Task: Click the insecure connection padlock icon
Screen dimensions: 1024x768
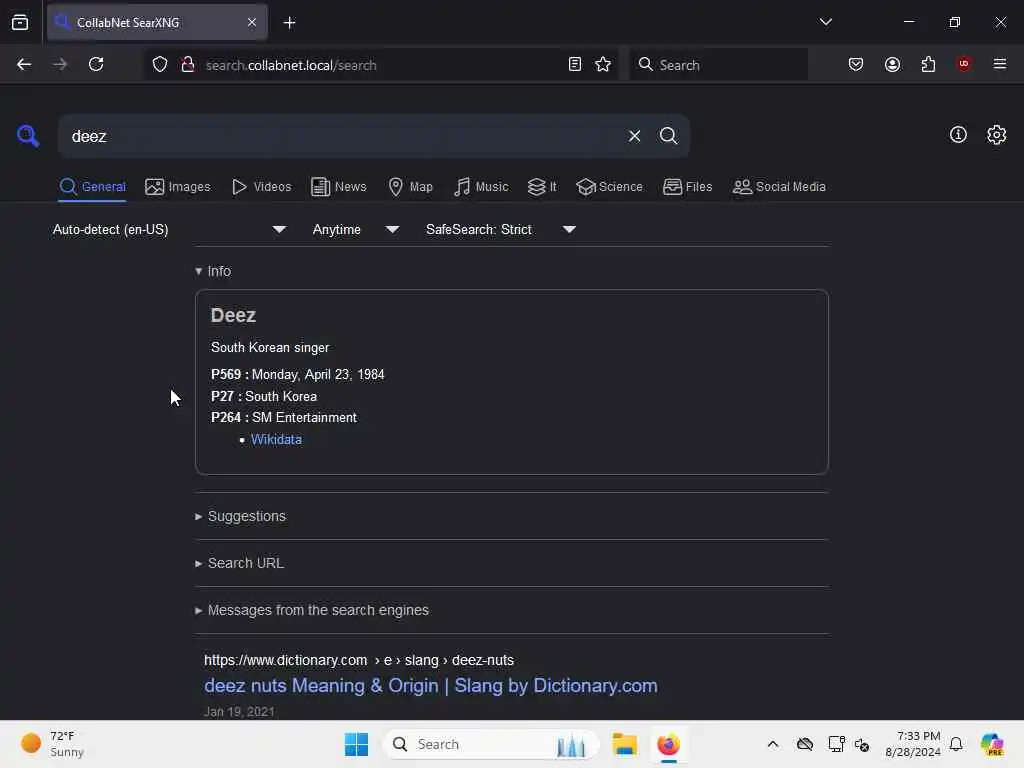Action: coord(188,64)
